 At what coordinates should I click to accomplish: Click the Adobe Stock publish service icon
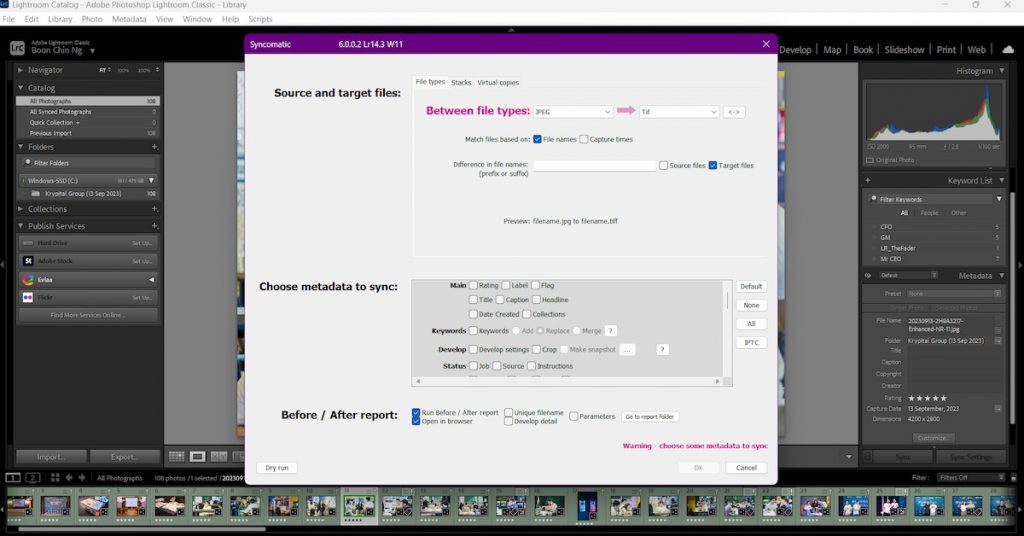point(28,260)
